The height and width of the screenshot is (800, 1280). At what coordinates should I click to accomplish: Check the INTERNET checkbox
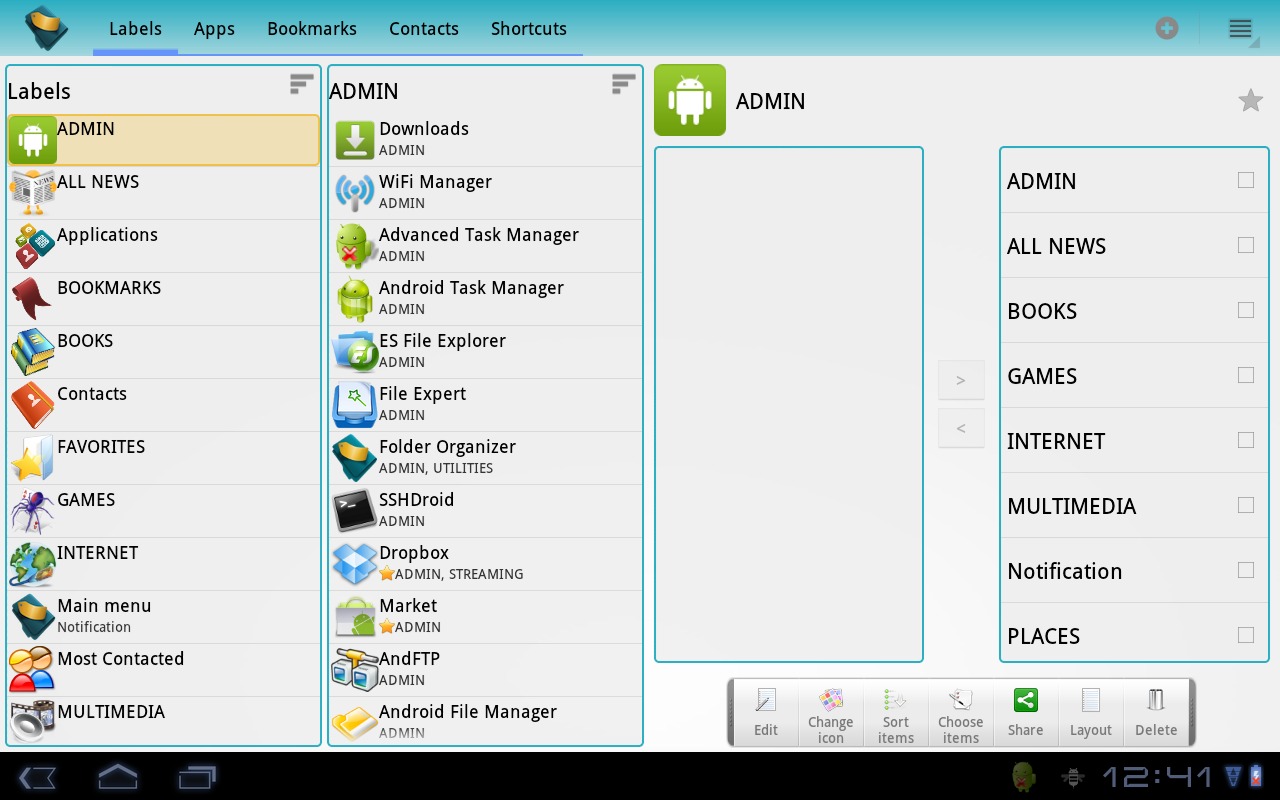[x=1245, y=440]
